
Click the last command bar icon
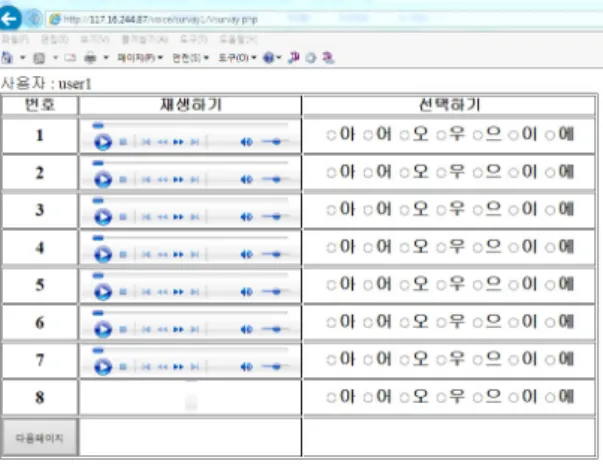click(x=328, y=58)
